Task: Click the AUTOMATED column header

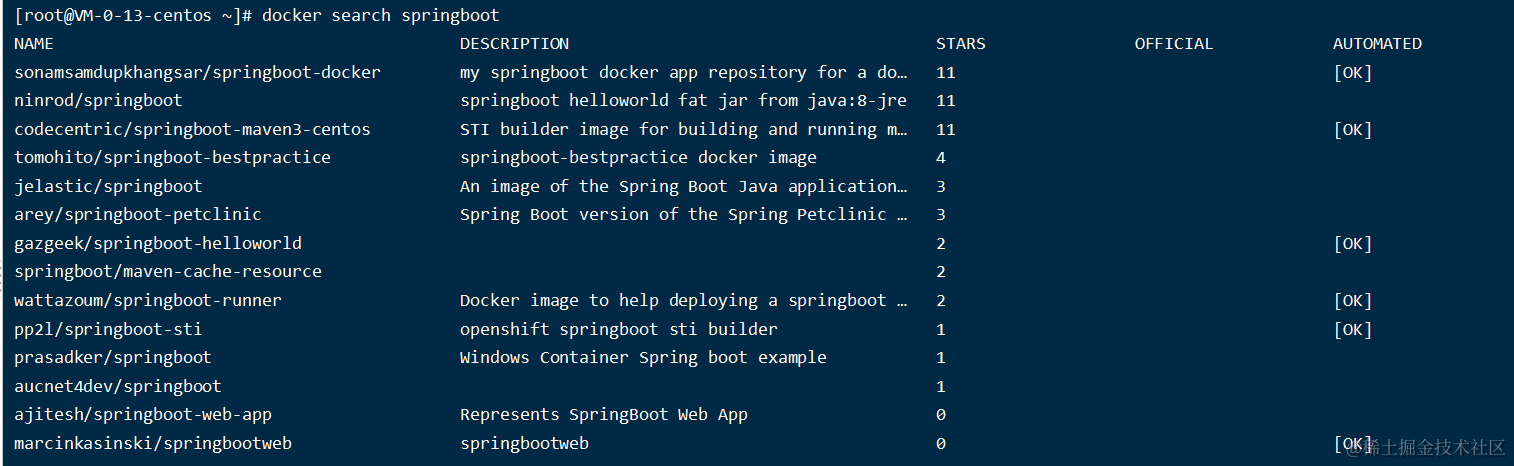Action: point(1377,44)
